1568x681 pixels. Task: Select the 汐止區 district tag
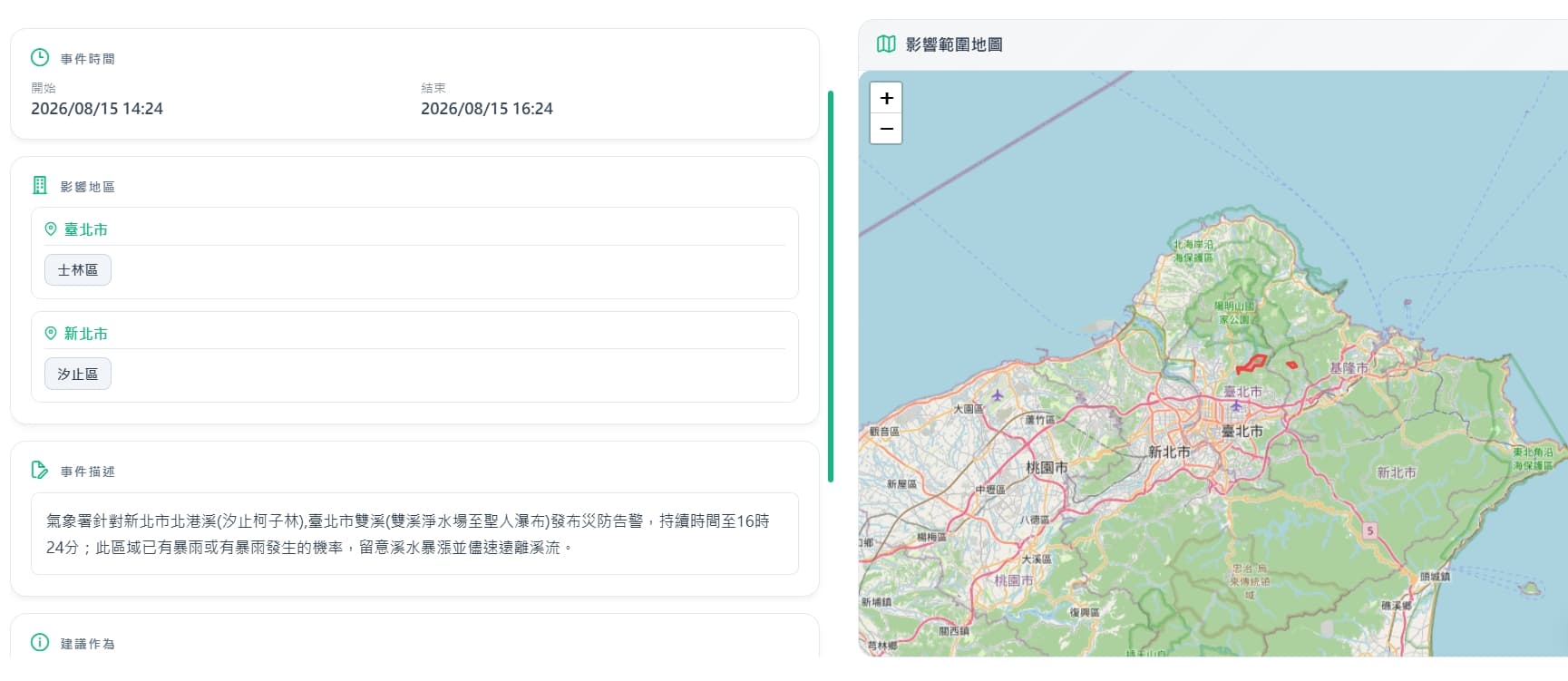78,374
